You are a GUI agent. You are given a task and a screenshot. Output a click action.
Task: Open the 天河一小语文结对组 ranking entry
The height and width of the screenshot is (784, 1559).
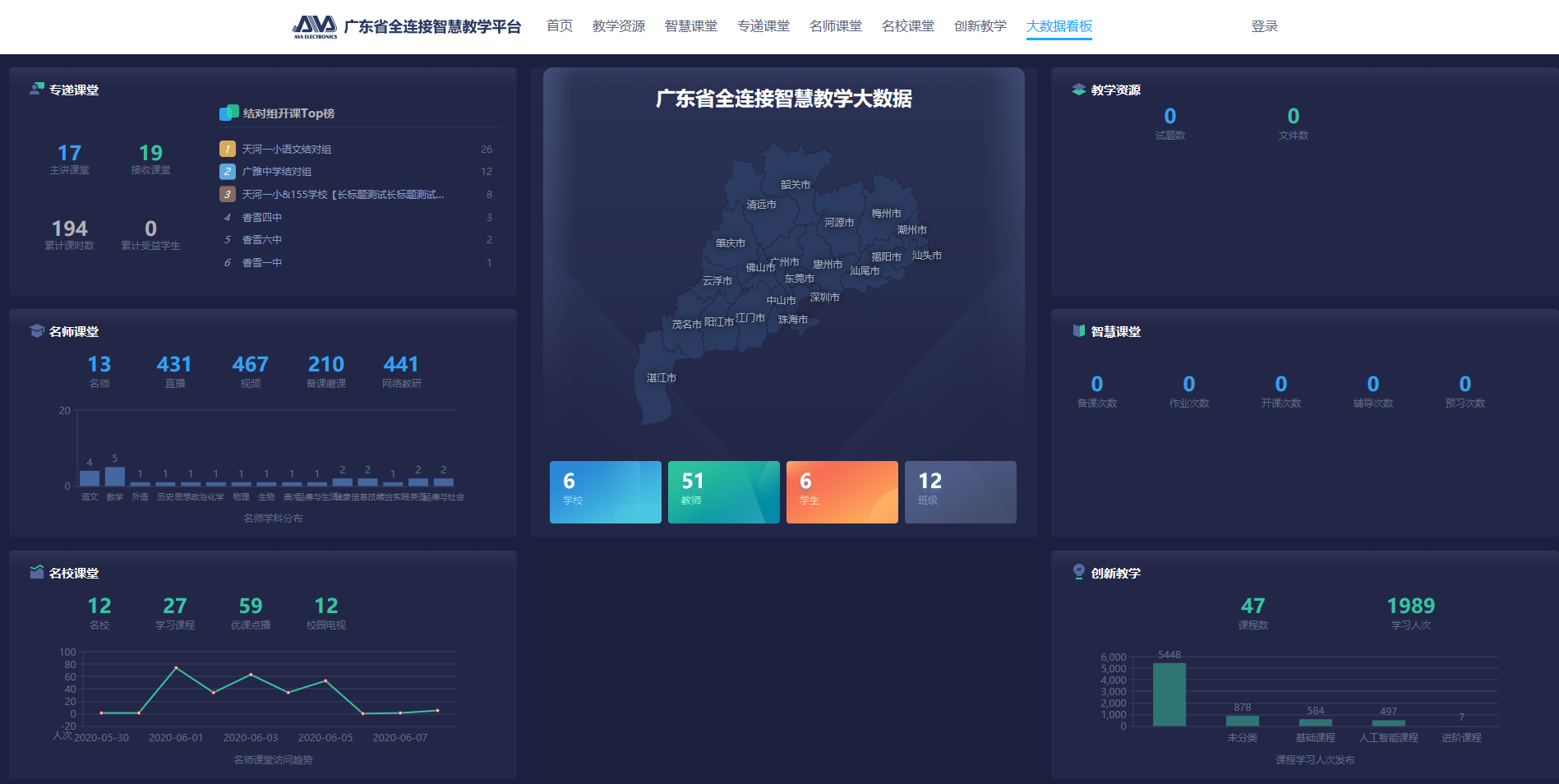tap(287, 150)
